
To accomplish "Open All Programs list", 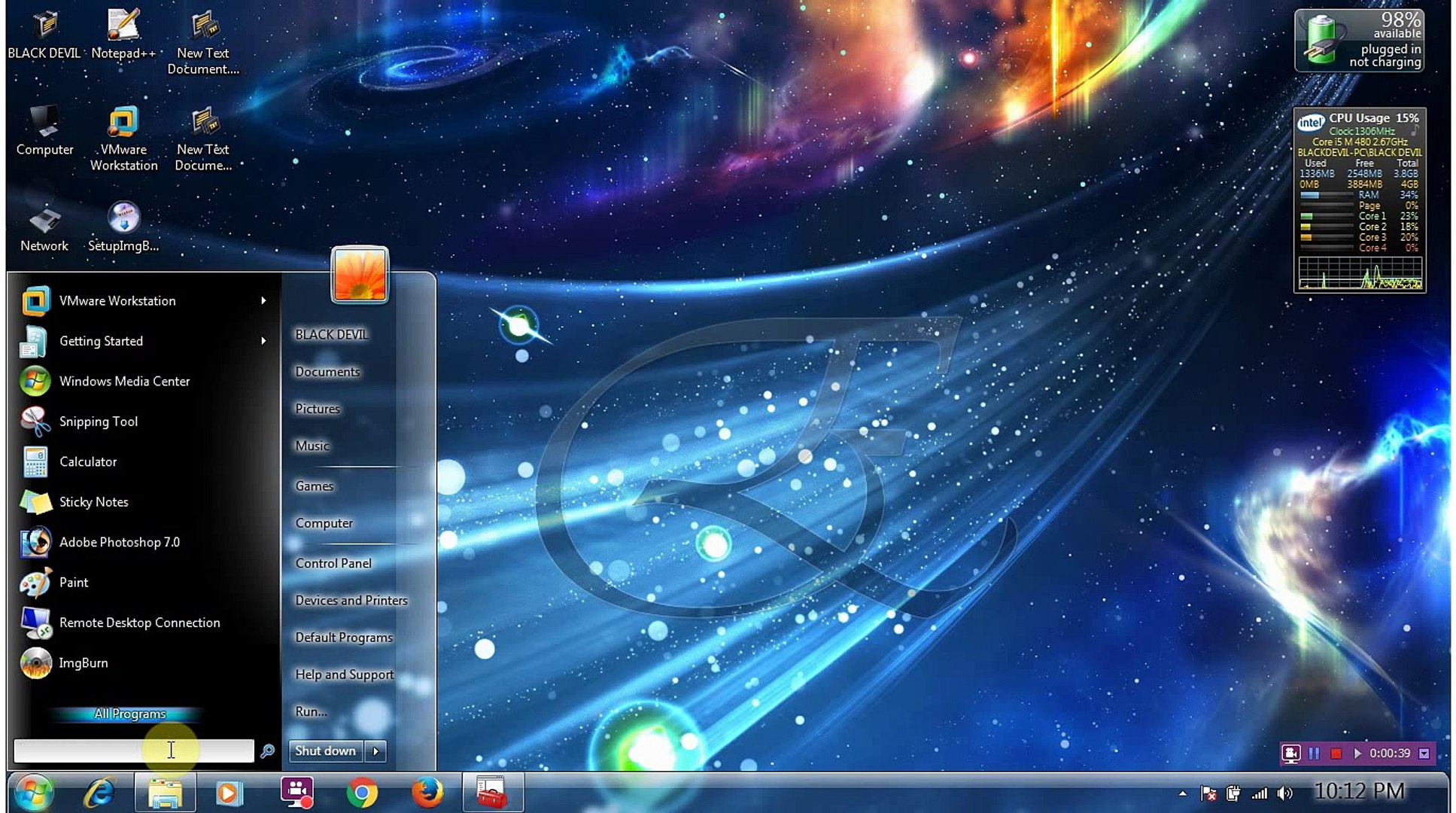I will tap(129, 714).
